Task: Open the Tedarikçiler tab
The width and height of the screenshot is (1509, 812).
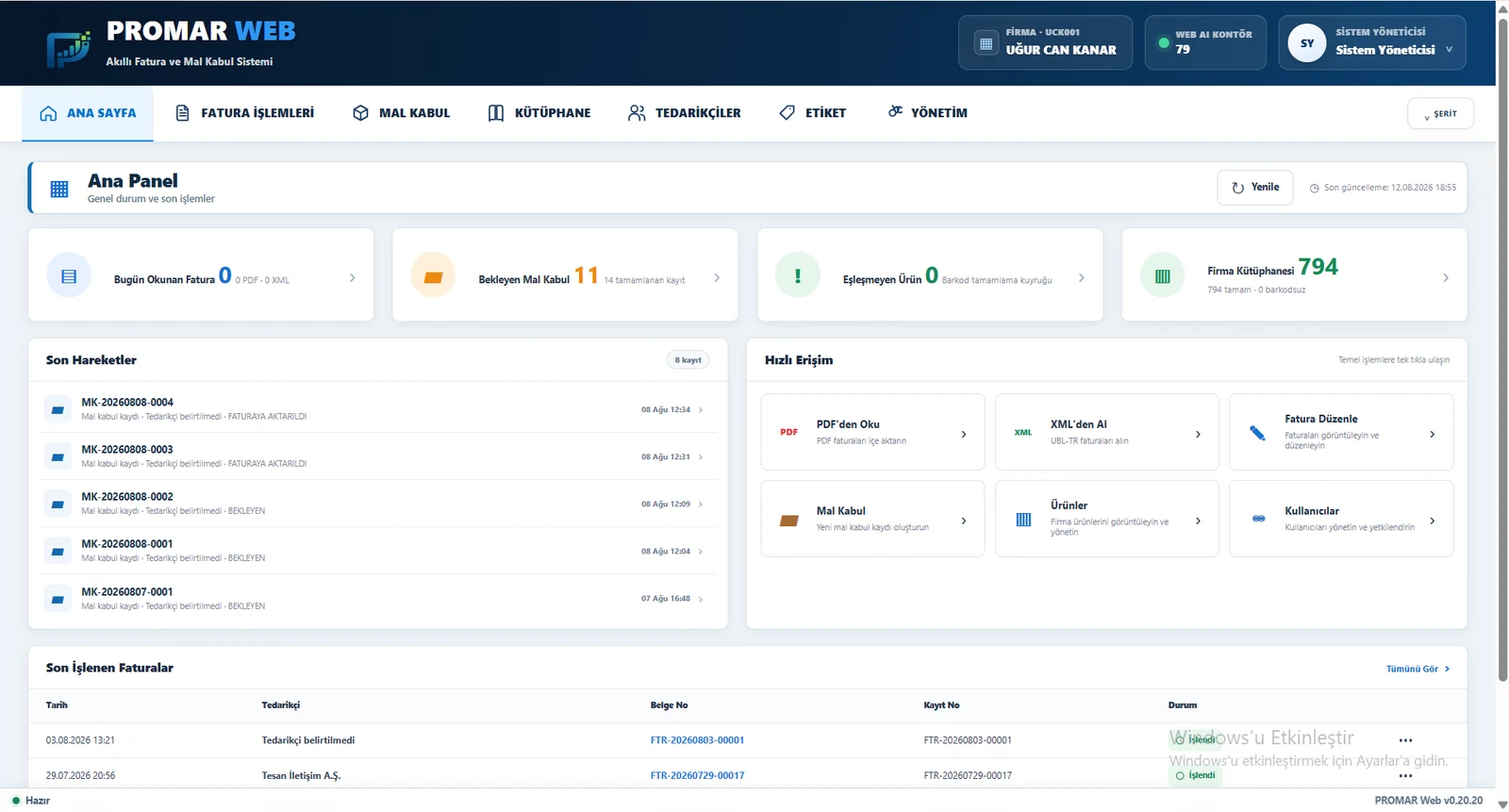Action: pos(684,113)
